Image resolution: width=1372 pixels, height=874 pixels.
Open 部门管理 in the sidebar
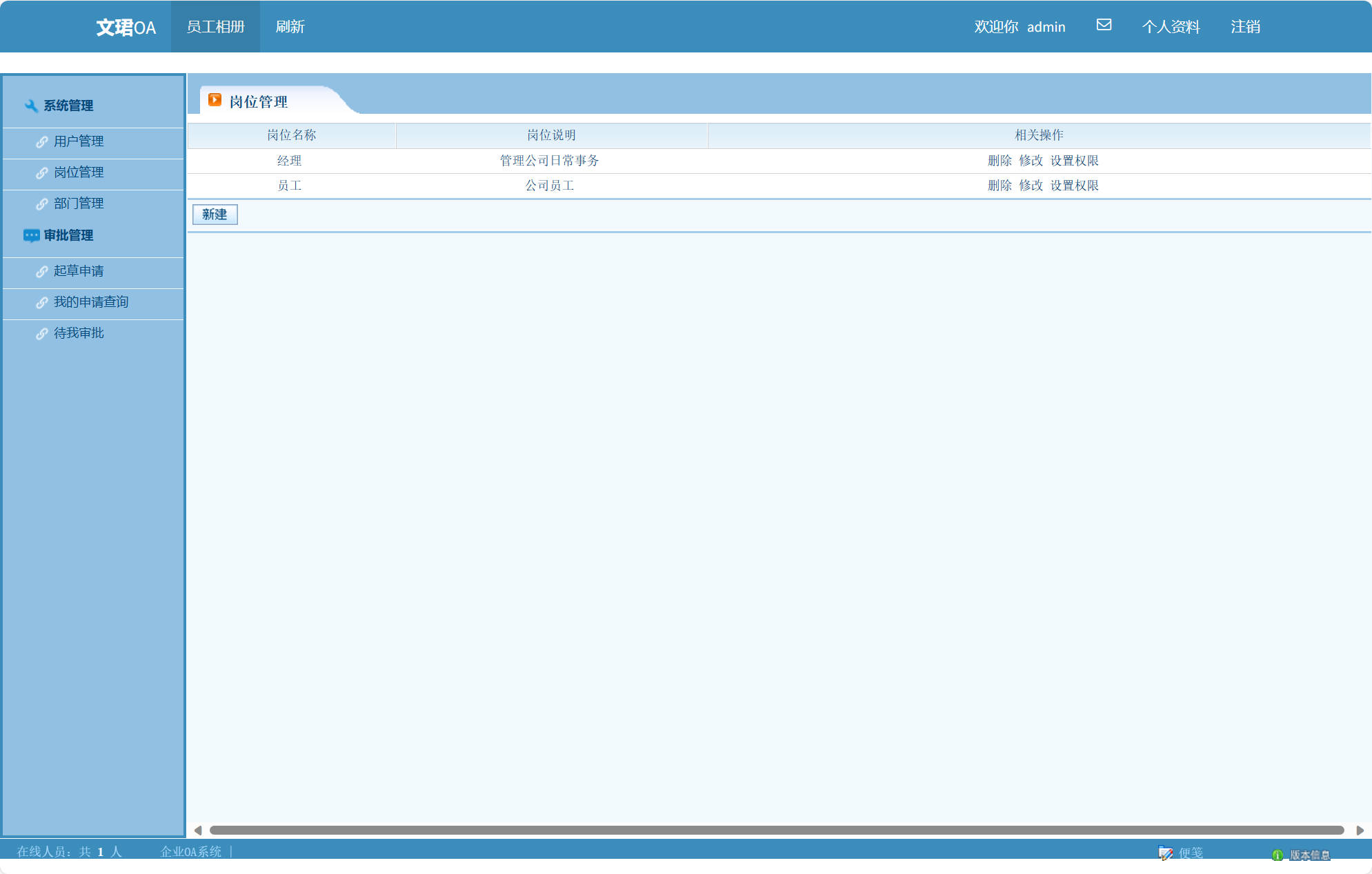click(79, 203)
